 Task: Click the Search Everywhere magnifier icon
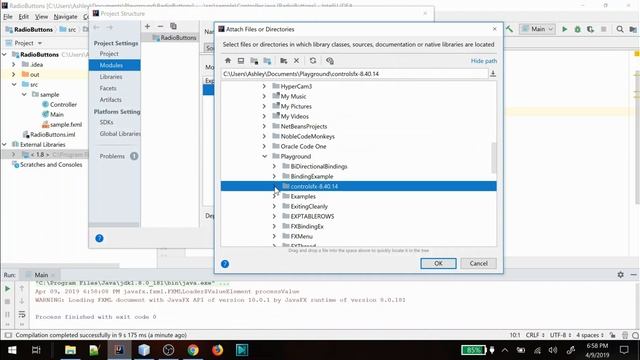click(620, 29)
